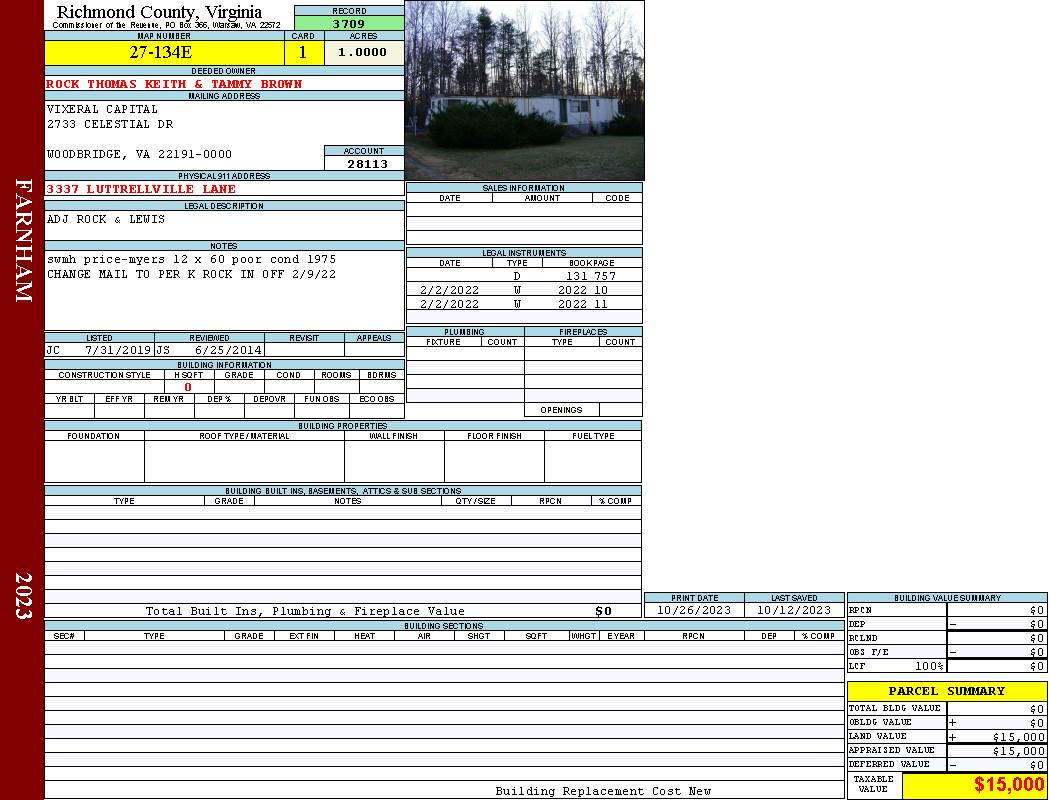Click the deeded owner name in red
This screenshot has height=800, width=1050.
click(174, 84)
